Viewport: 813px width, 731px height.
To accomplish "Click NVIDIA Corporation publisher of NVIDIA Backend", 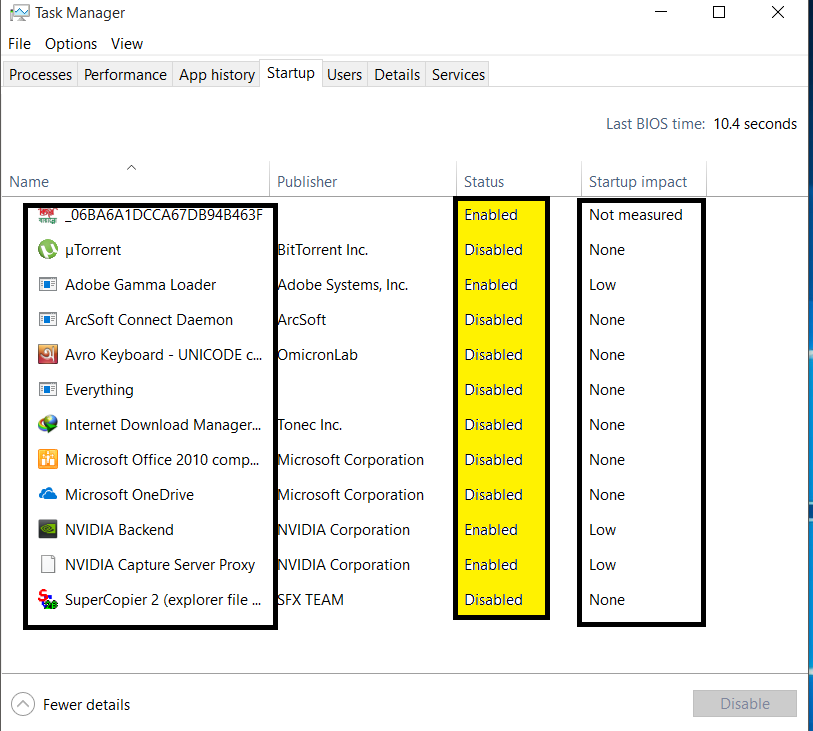I will [x=343, y=530].
